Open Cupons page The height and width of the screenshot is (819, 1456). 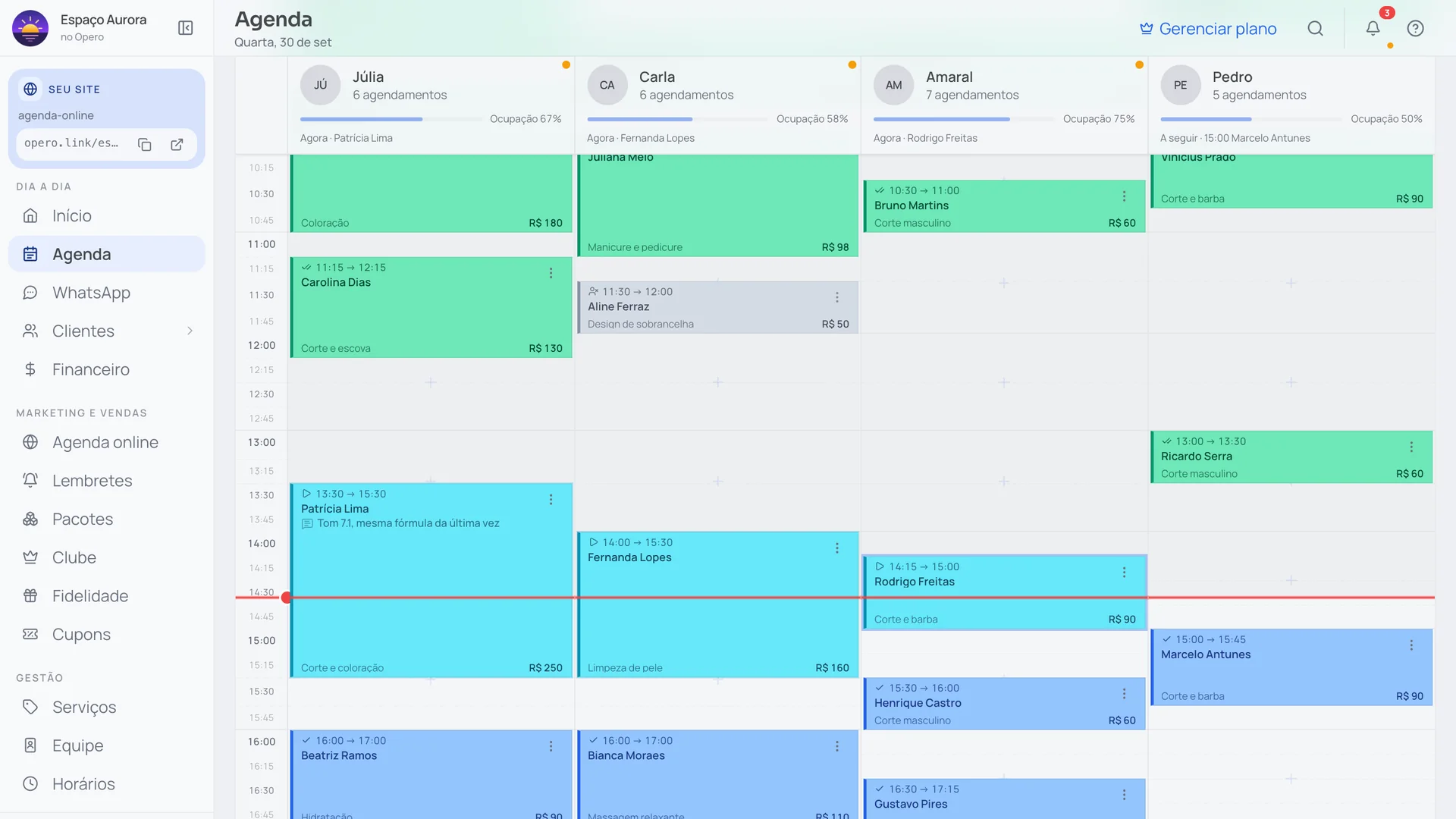pos(106,634)
